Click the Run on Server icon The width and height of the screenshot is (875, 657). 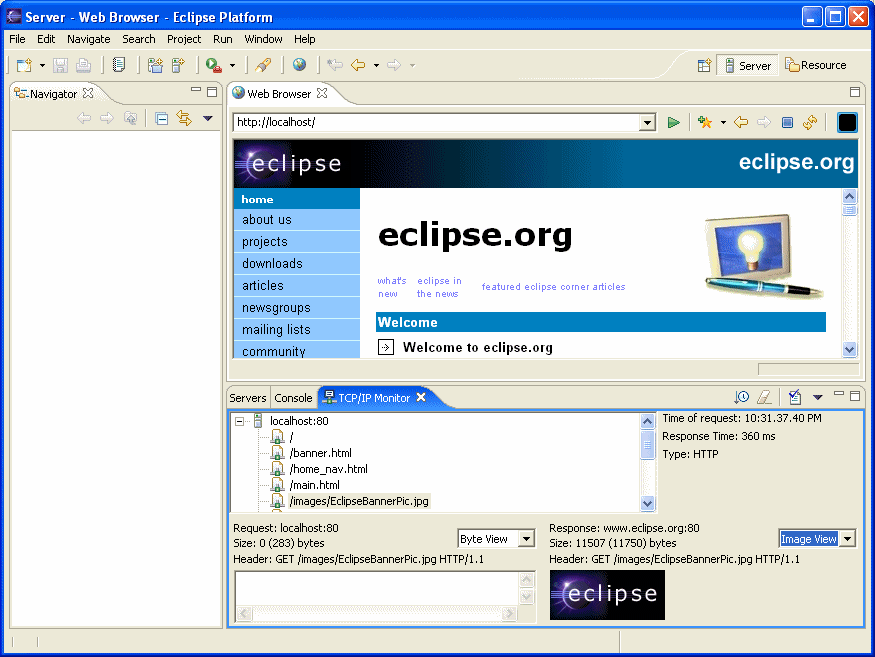[x=214, y=65]
